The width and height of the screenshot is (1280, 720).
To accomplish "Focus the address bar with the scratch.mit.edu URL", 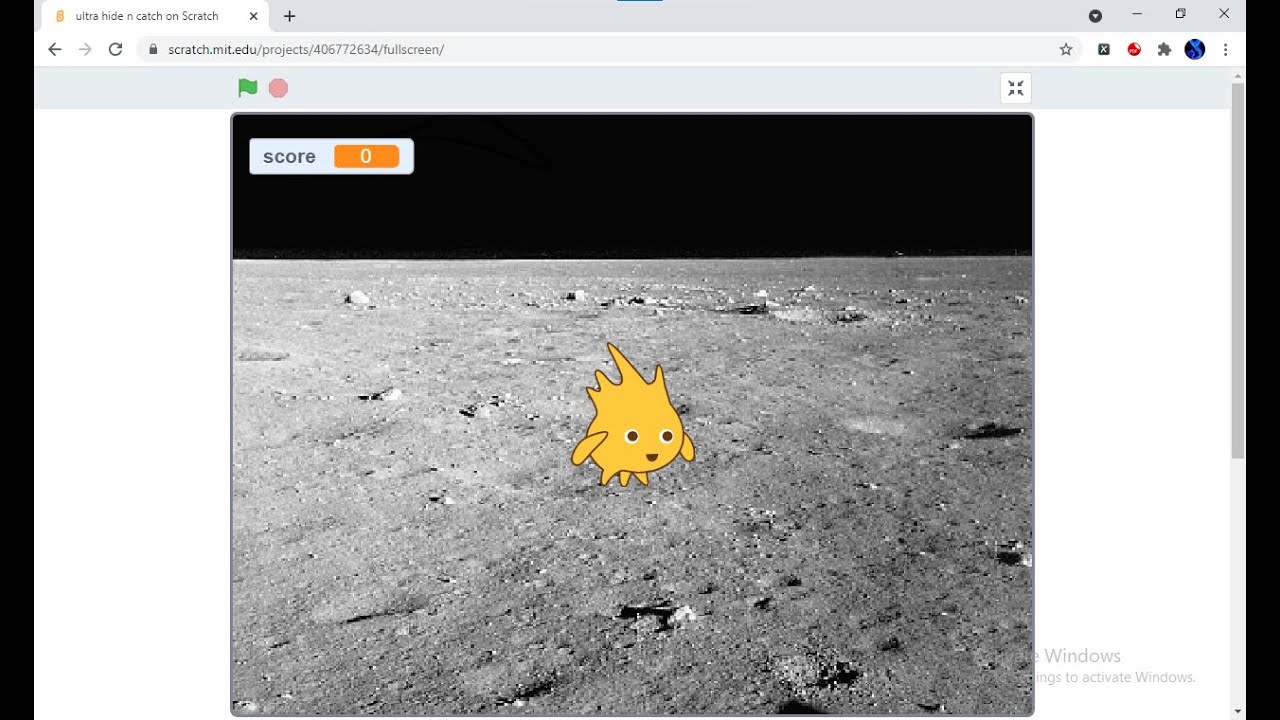I will (610, 49).
